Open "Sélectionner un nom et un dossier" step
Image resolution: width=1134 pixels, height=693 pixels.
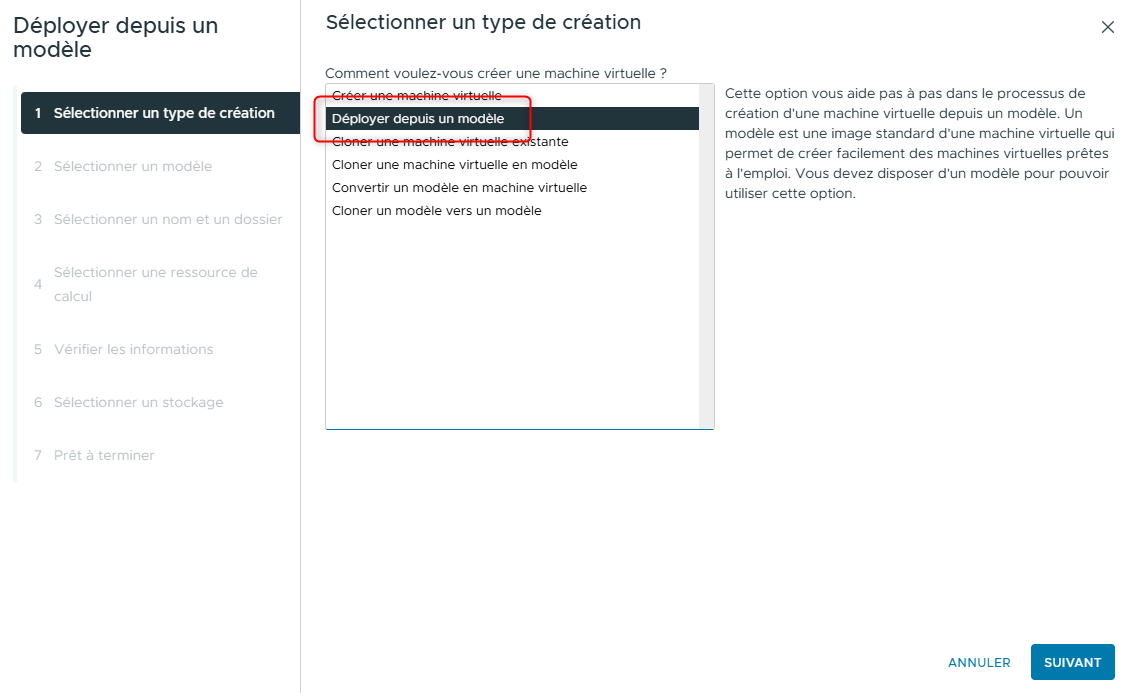160,218
